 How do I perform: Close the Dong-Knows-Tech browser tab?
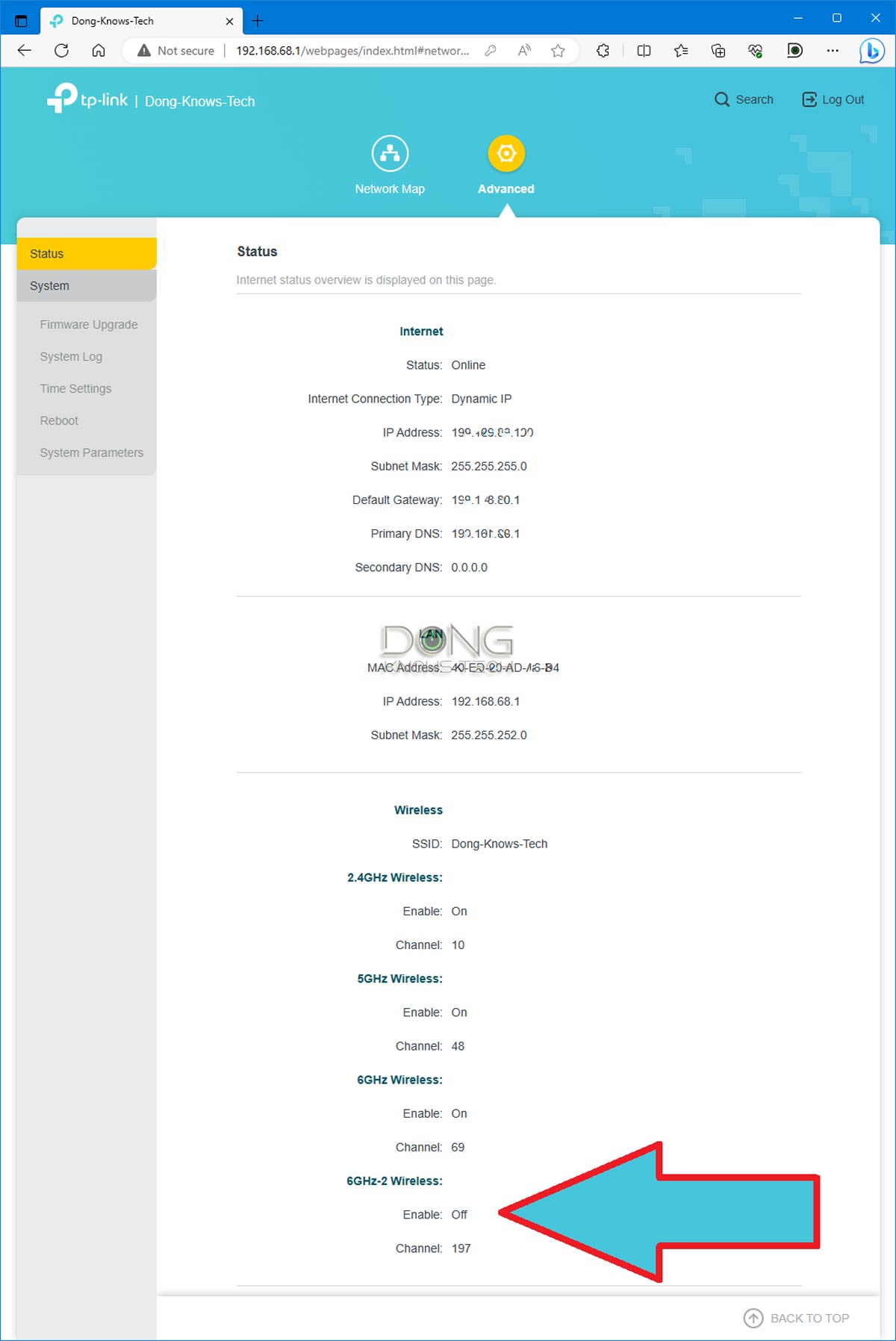click(229, 21)
